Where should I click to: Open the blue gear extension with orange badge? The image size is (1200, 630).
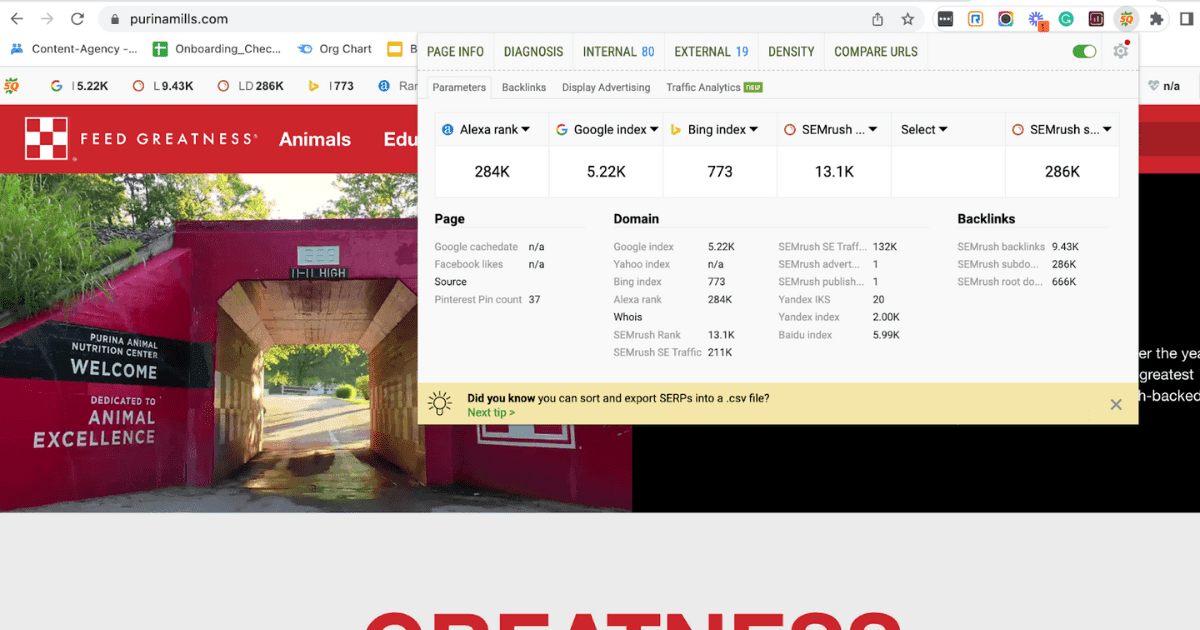pyautogui.click(x=1037, y=20)
